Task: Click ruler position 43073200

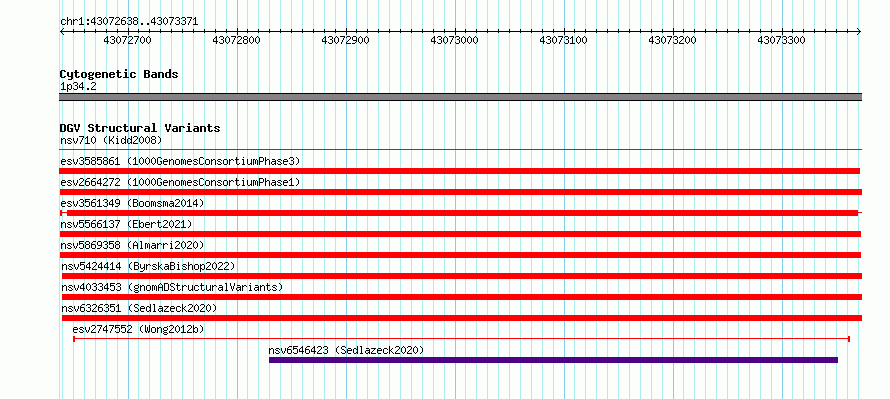Action: click(673, 40)
